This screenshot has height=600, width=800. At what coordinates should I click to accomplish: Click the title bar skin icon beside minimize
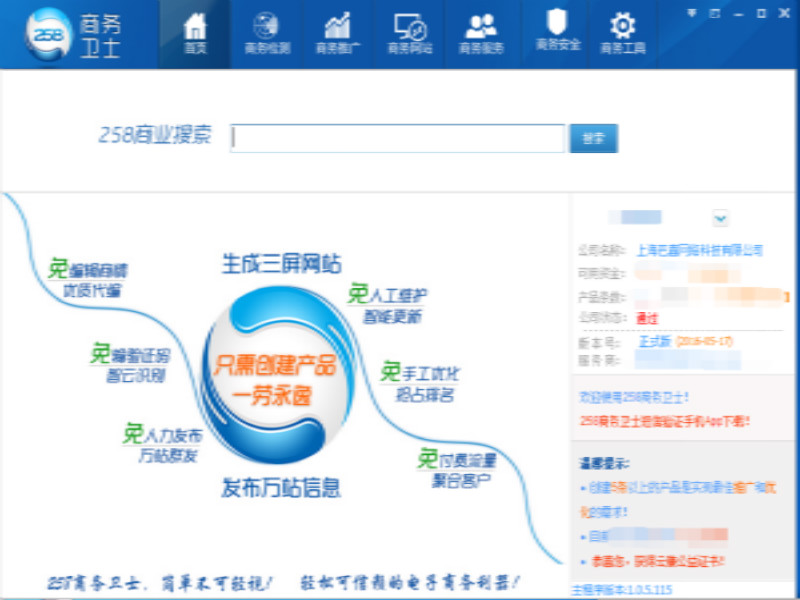click(715, 13)
